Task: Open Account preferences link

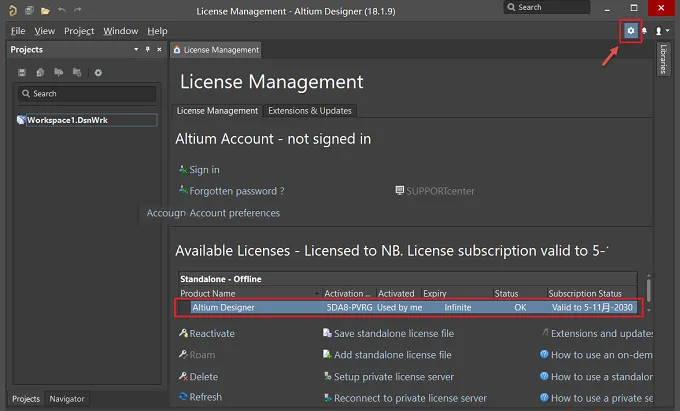Action: pyautogui.click(x=235, y=213)
